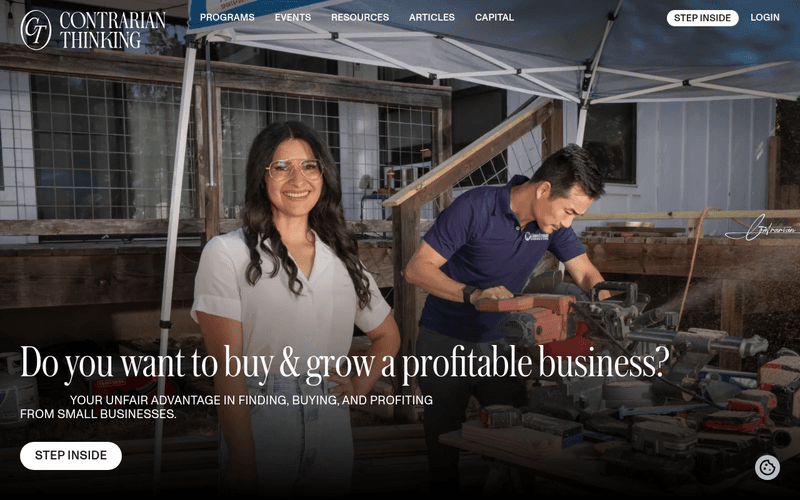Open the cookie preferences icon

[x=767, y=467]
